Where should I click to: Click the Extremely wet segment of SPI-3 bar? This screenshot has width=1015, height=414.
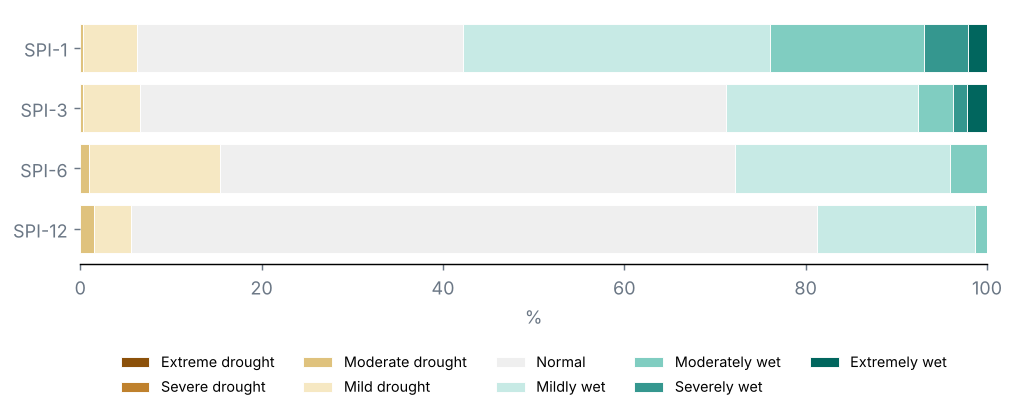(x=977, y=109)
